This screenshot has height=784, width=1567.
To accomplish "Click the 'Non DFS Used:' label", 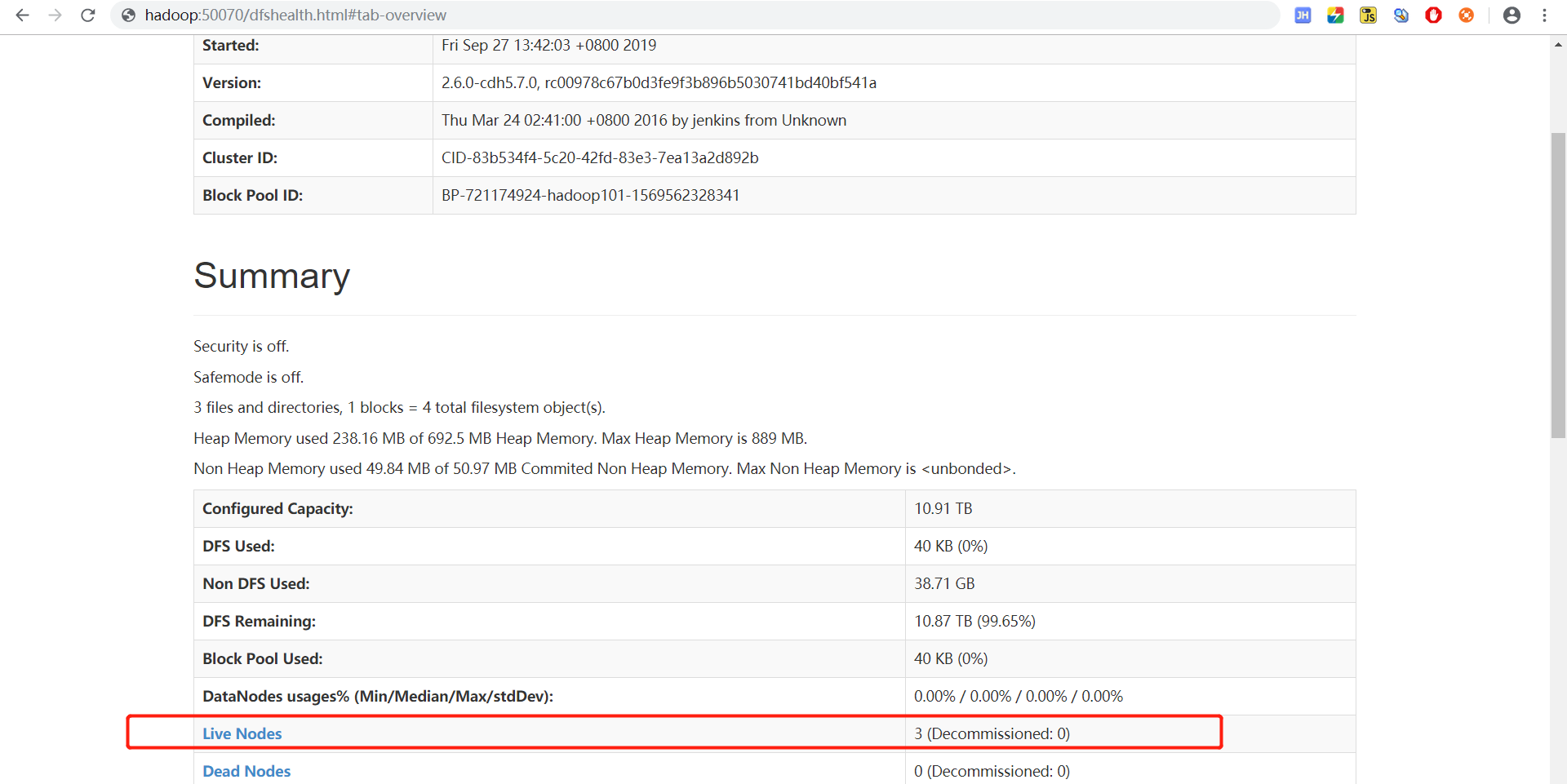I will coord(255,583).
